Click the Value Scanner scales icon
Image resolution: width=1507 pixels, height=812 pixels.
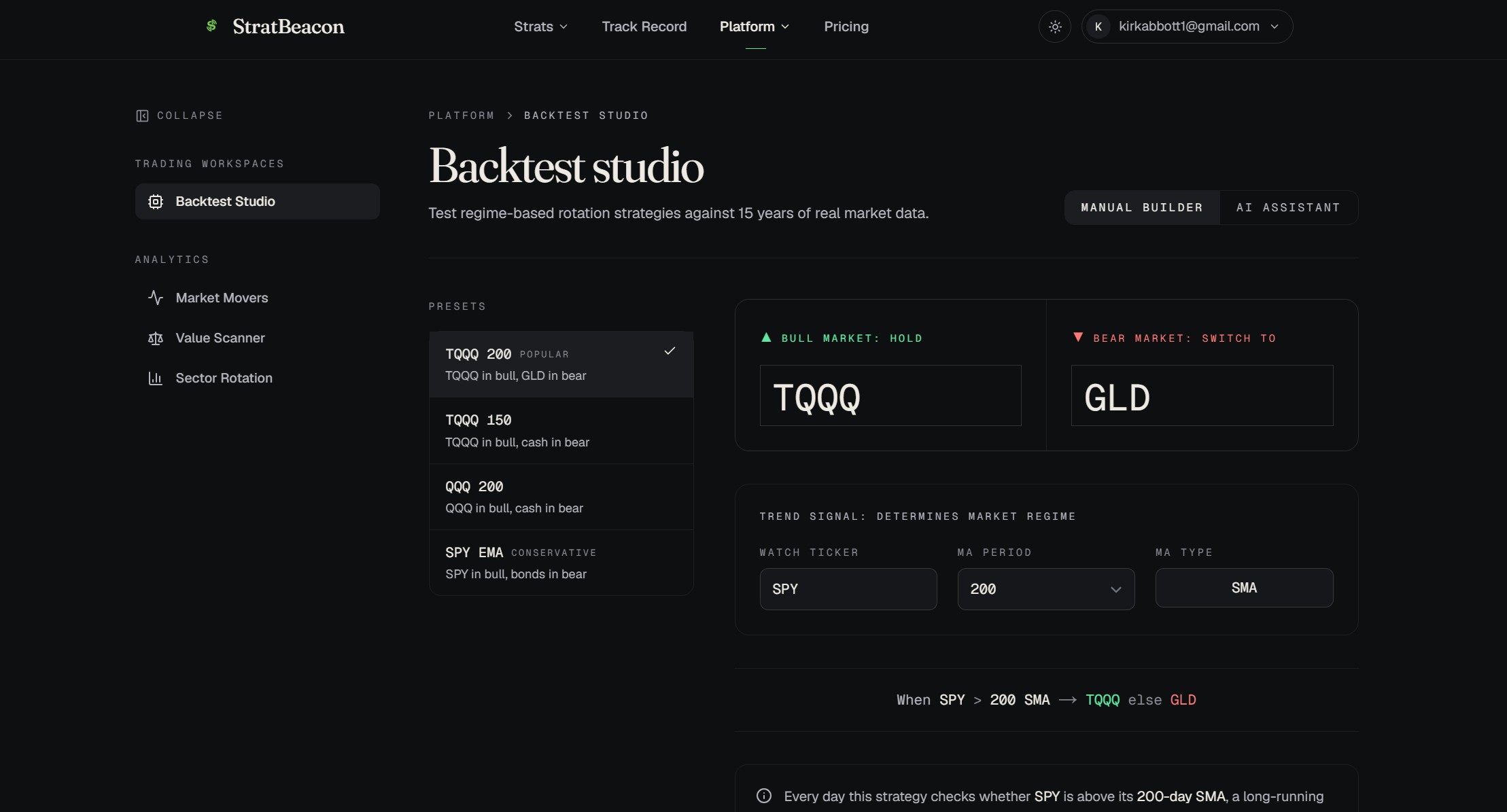point(156,338)
